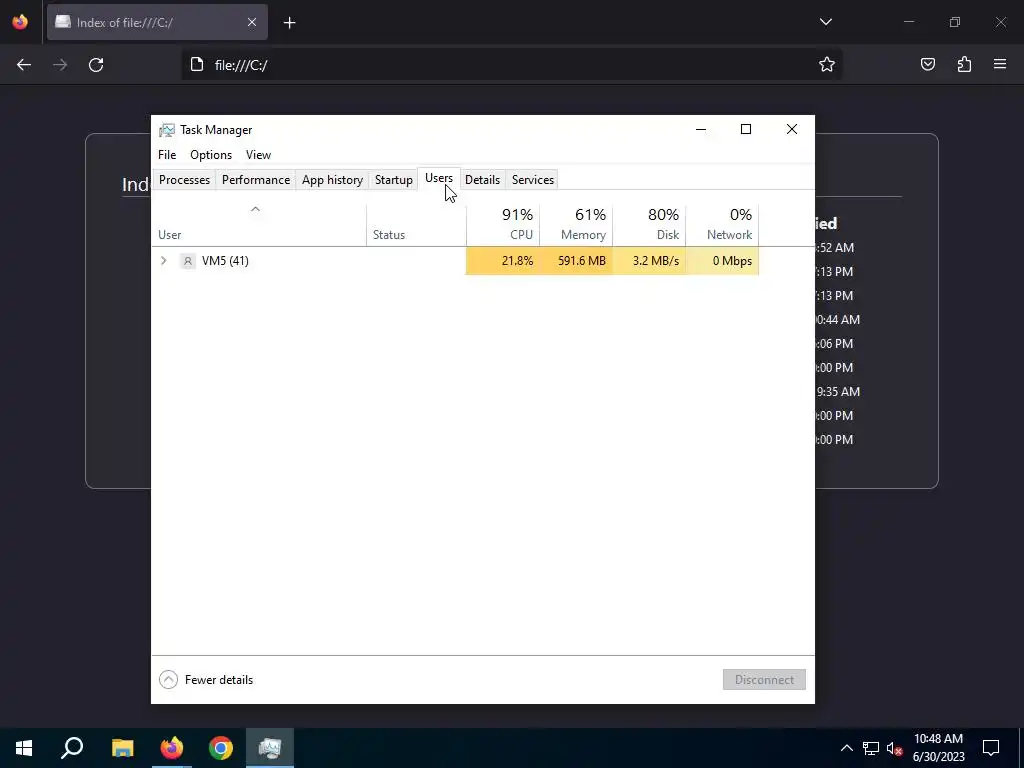Switch to Firefox on the taskbar
The image size is (1024, 768).
(x=172, y=748)
